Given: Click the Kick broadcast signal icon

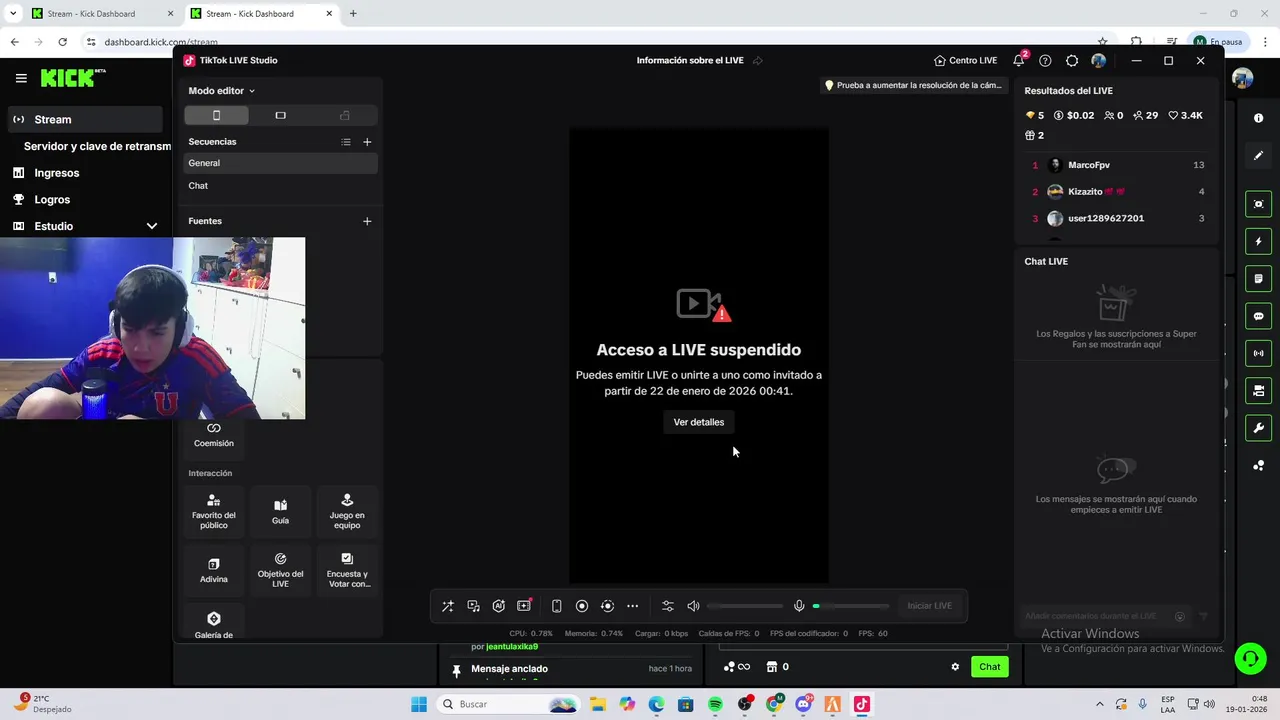Looking at the screenshot, I should (1258, 353).
